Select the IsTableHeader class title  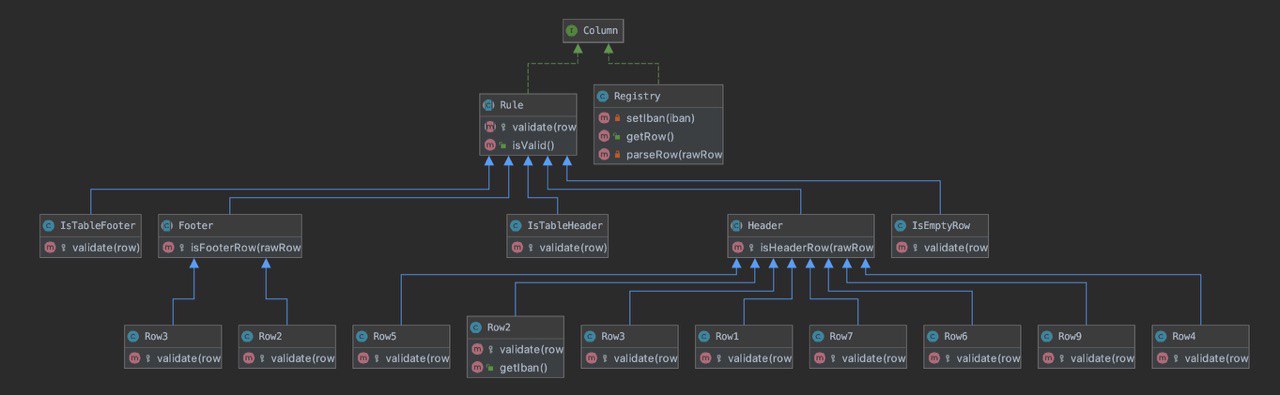click(564, 225)
